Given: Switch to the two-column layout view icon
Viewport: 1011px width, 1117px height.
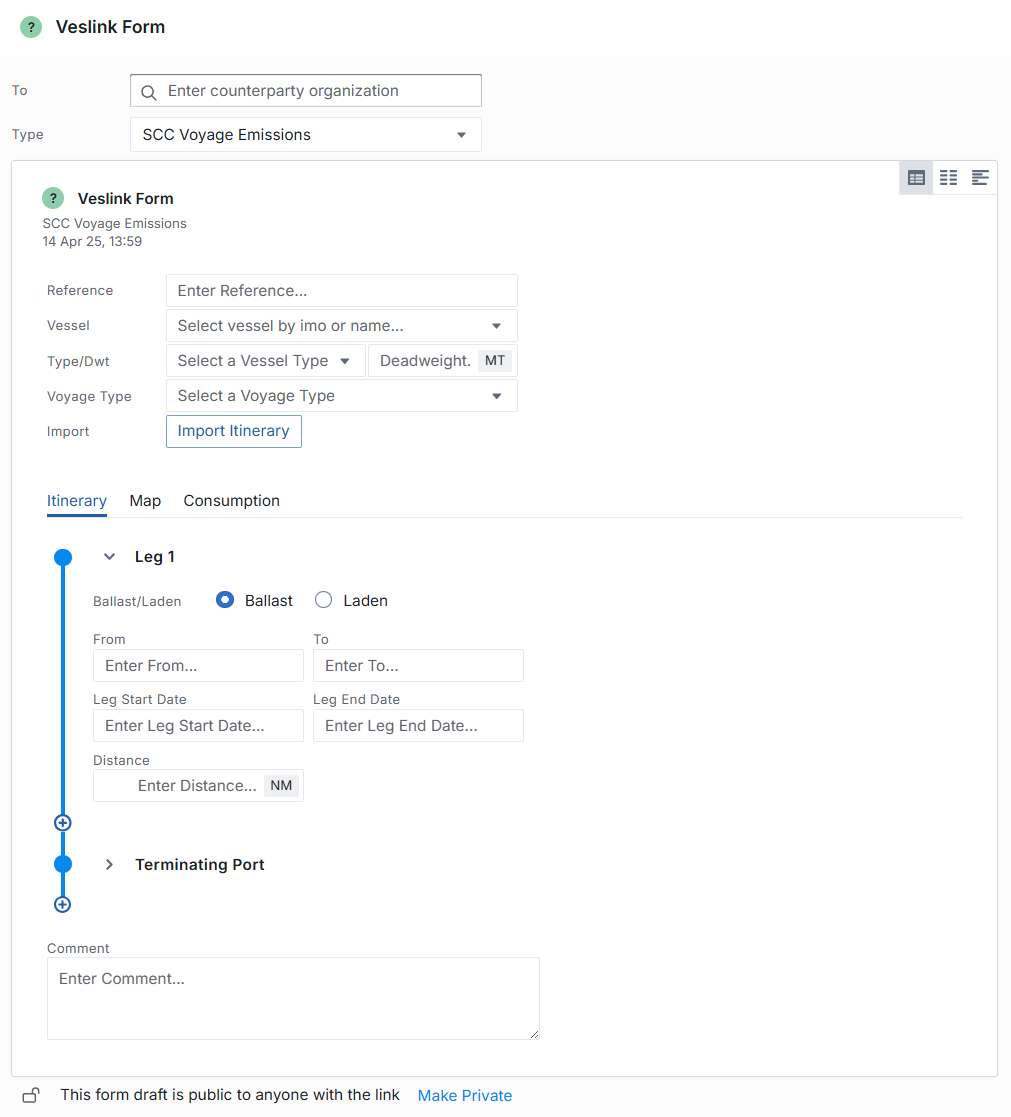Looking at the screenshot, I should point(948,178).
